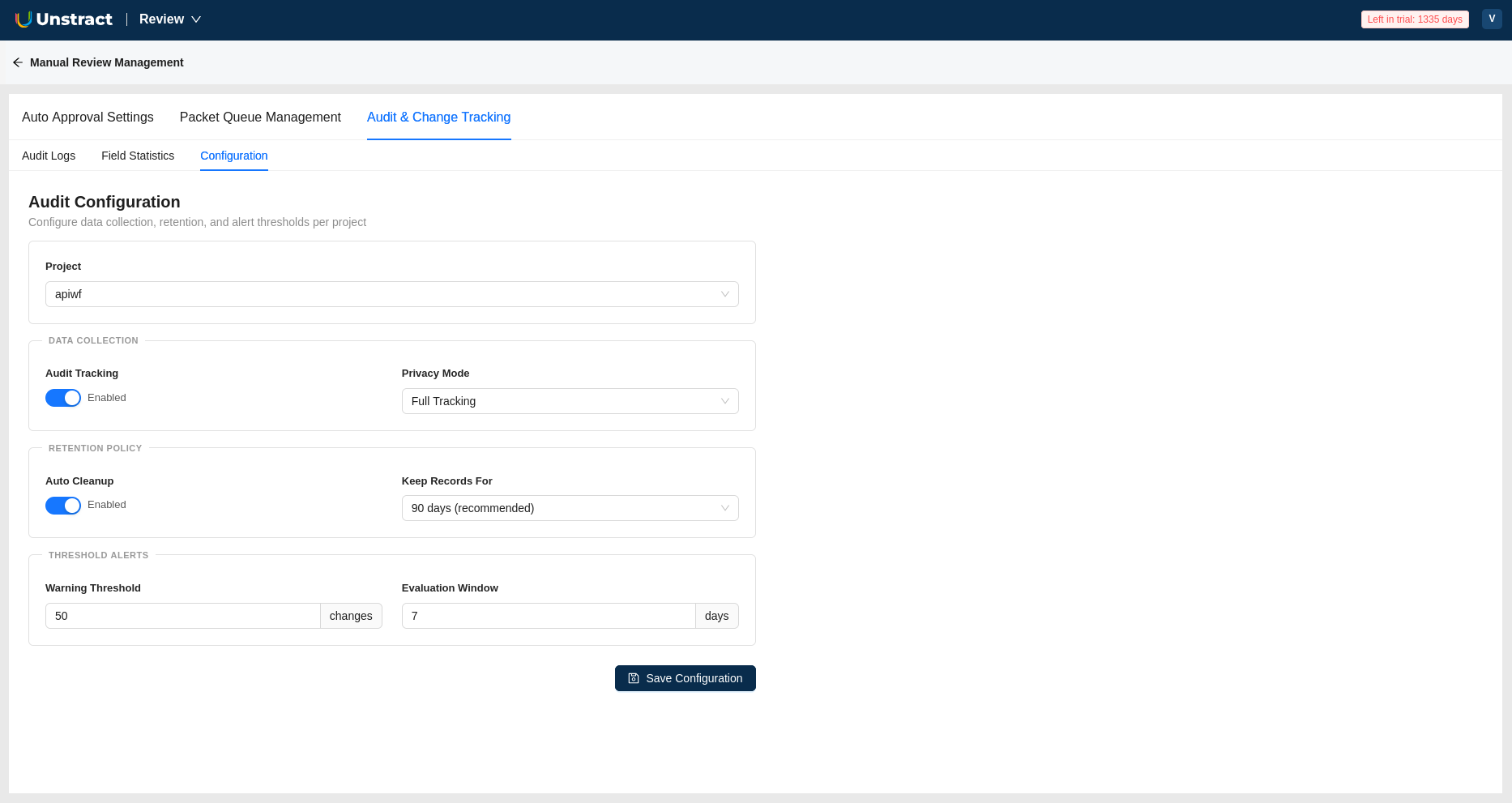1512x803 pixels.
Task: Open the user avatar V icon
Action: coord(1492,19)
